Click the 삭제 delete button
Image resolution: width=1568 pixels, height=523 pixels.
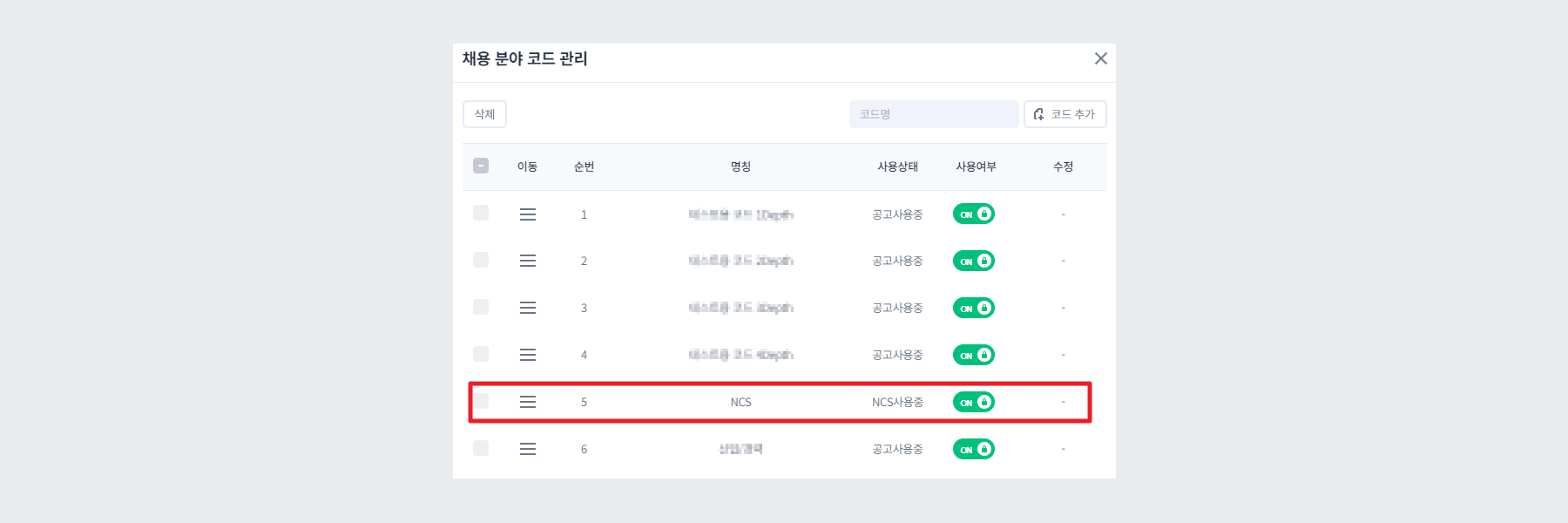[x=484, y=113]
